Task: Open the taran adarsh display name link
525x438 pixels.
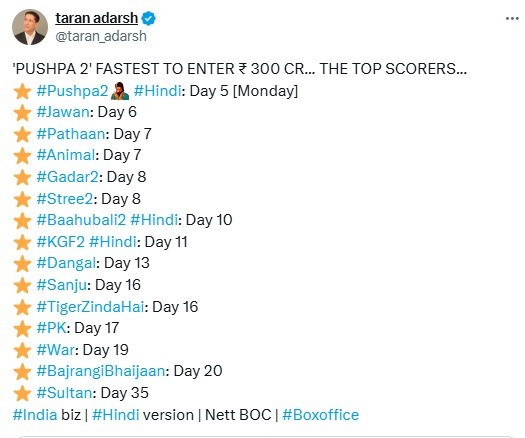Action: pos(96,18)
